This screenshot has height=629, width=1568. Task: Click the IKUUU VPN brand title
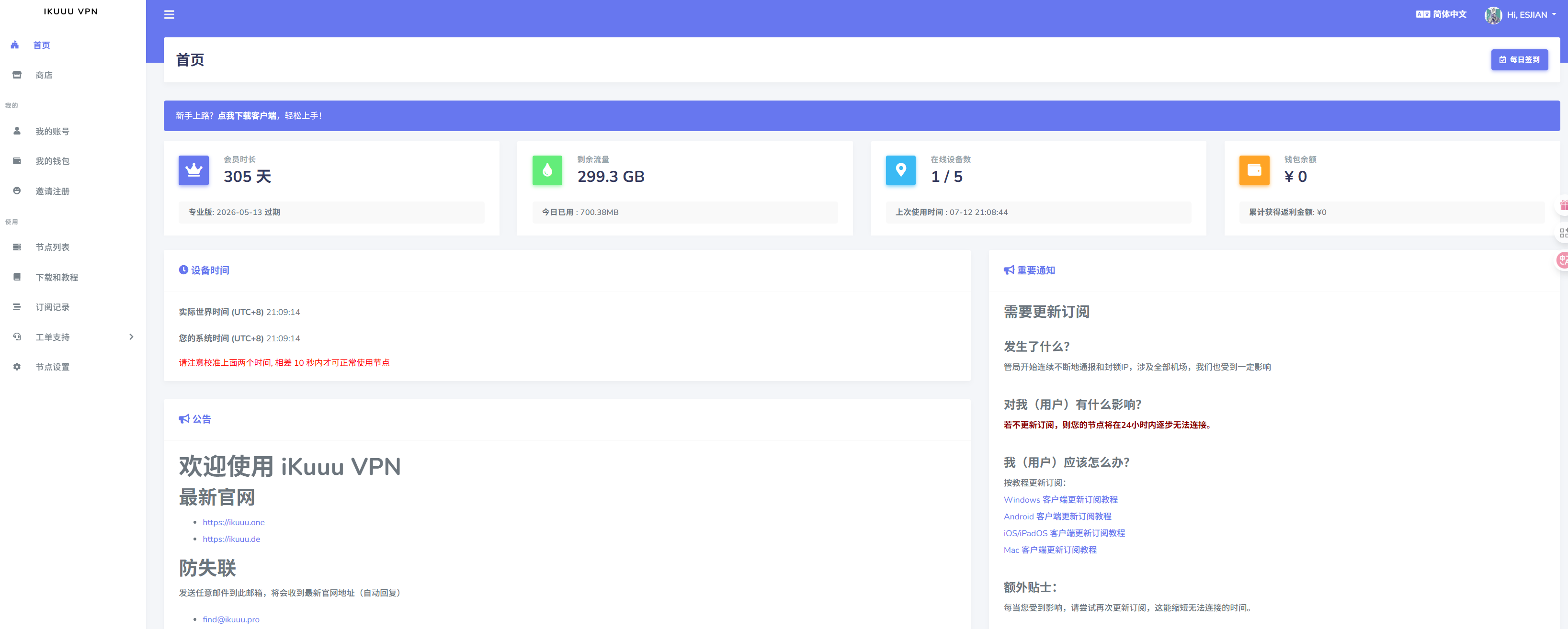(70, 11)
